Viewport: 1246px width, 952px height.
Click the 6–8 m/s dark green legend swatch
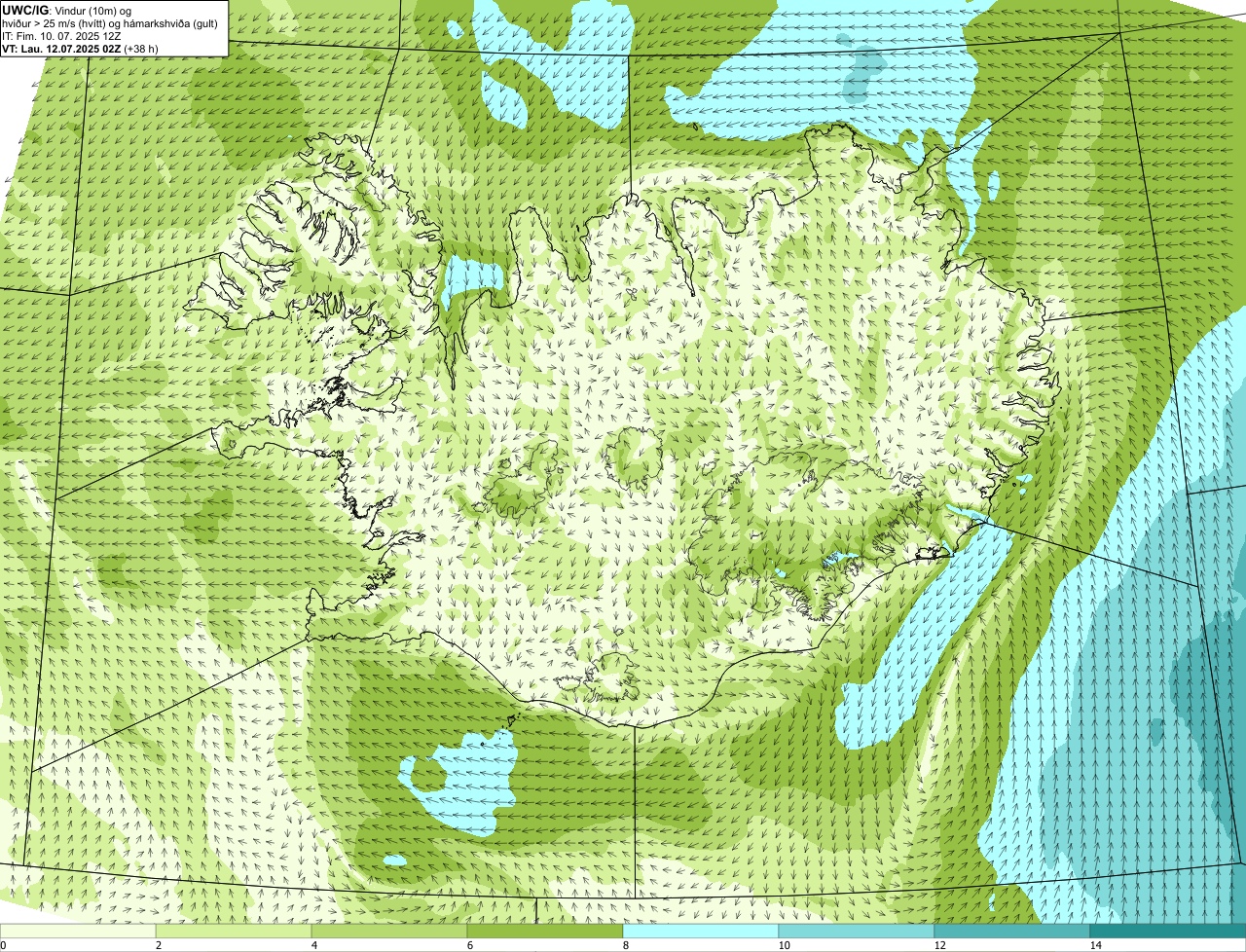pyautogui.click(x=545, y=932)
